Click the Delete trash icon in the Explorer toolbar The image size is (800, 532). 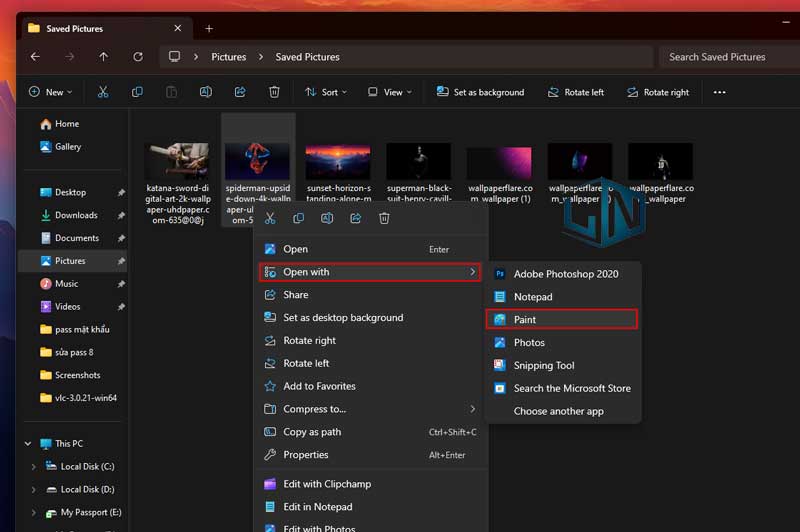click(274, 92)
